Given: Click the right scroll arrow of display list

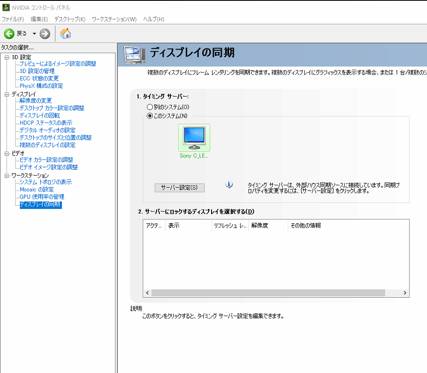Looking at the screenshot, I should coord(405,293).
